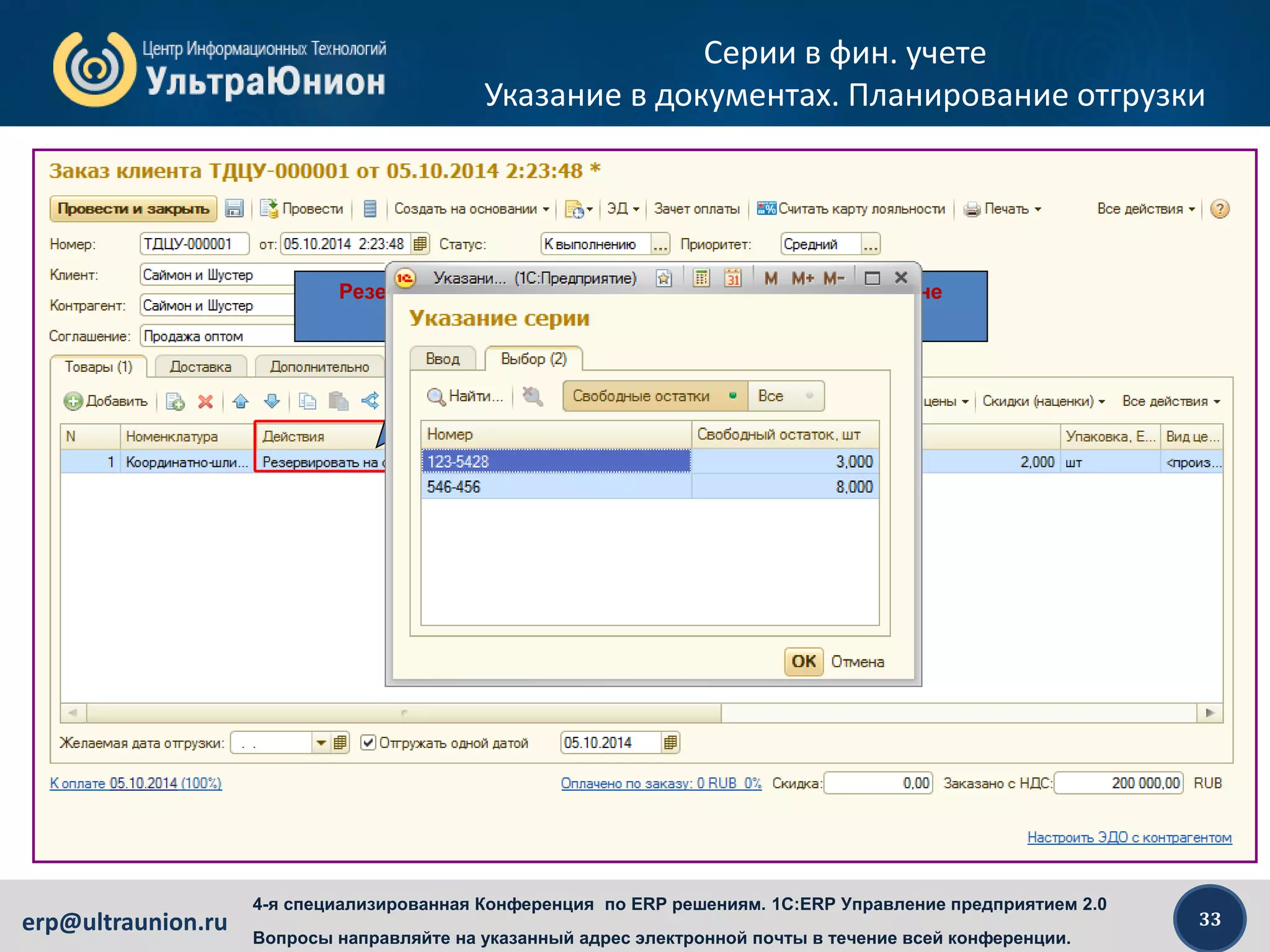The image size is (1270, 952).
Task: Open Настроить ЭДО с контрагентом link
Action: click(x=1129, y=837)
